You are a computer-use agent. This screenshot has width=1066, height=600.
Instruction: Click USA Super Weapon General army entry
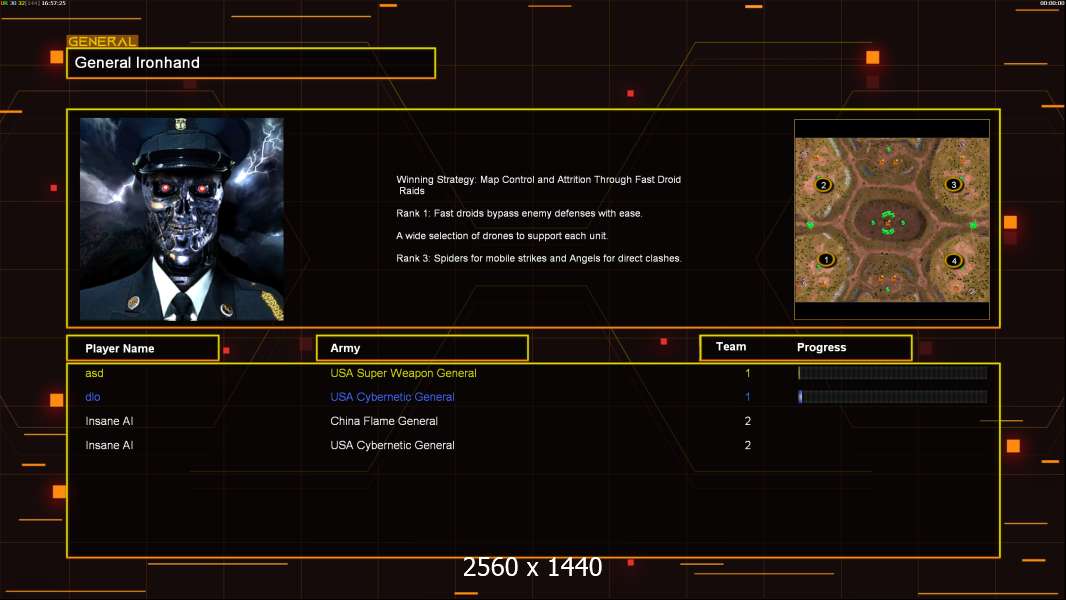[403, 373]
